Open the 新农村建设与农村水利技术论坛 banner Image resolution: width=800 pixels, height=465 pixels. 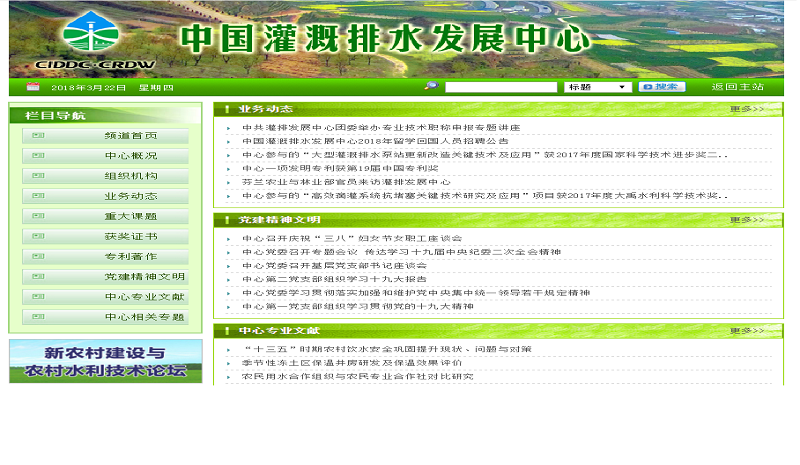[x=106, y=362]
